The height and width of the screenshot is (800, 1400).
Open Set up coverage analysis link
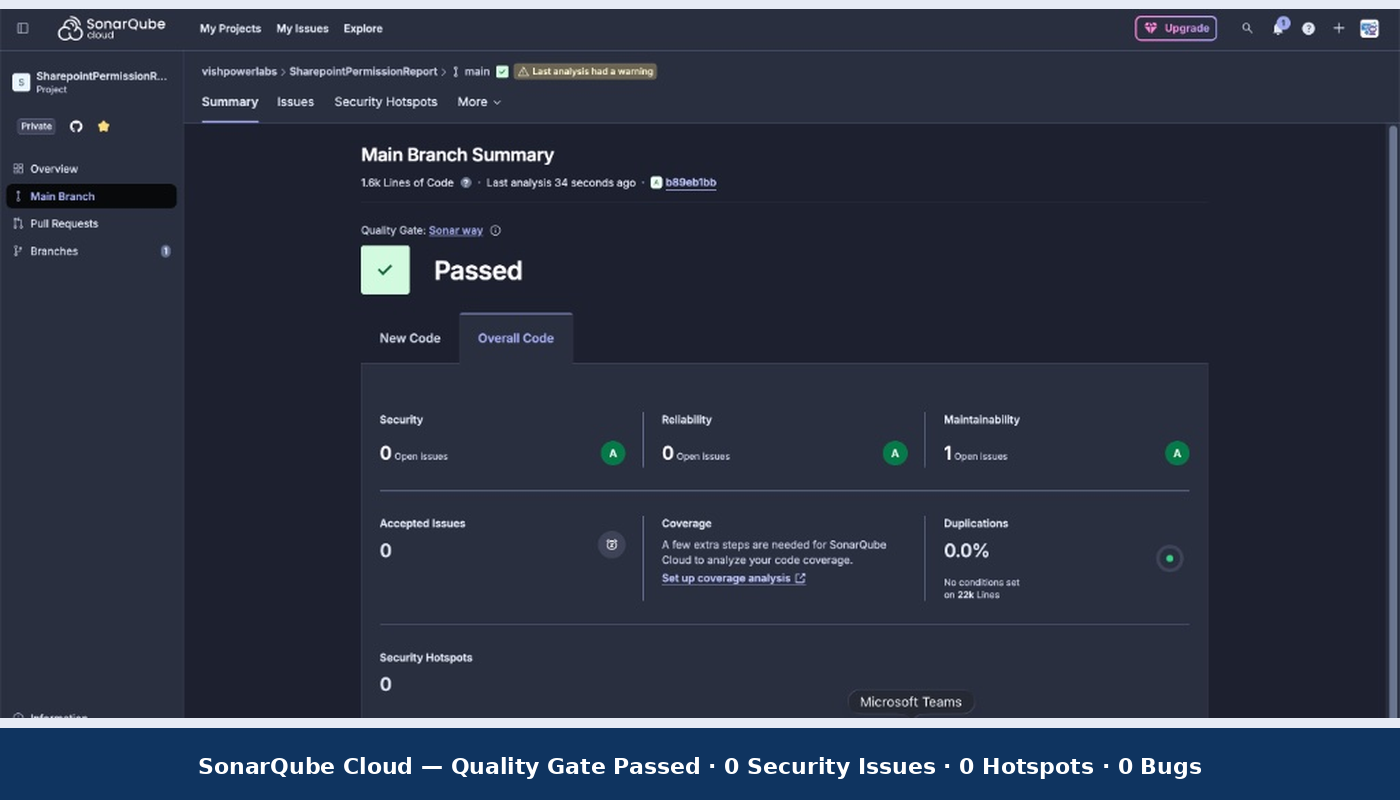(733, 578)
